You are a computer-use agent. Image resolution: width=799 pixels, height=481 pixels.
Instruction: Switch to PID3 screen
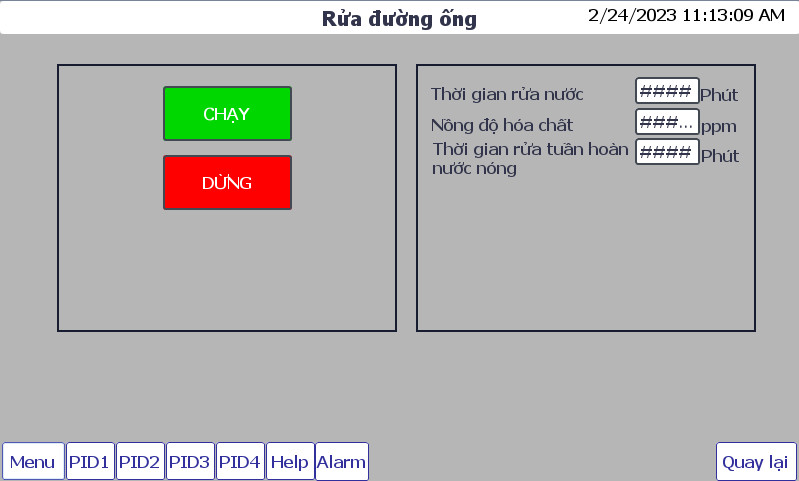click(x=190, y=462)
